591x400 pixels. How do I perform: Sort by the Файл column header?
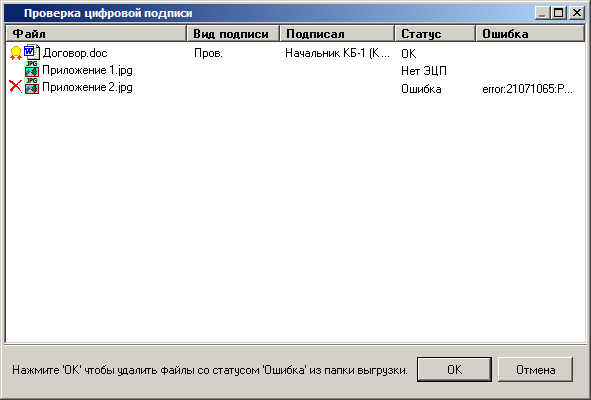tap(96, 34)
